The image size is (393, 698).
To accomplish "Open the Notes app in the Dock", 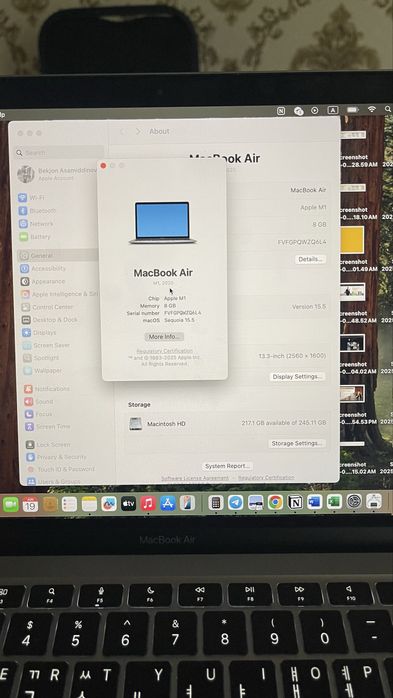I will 89,504.
